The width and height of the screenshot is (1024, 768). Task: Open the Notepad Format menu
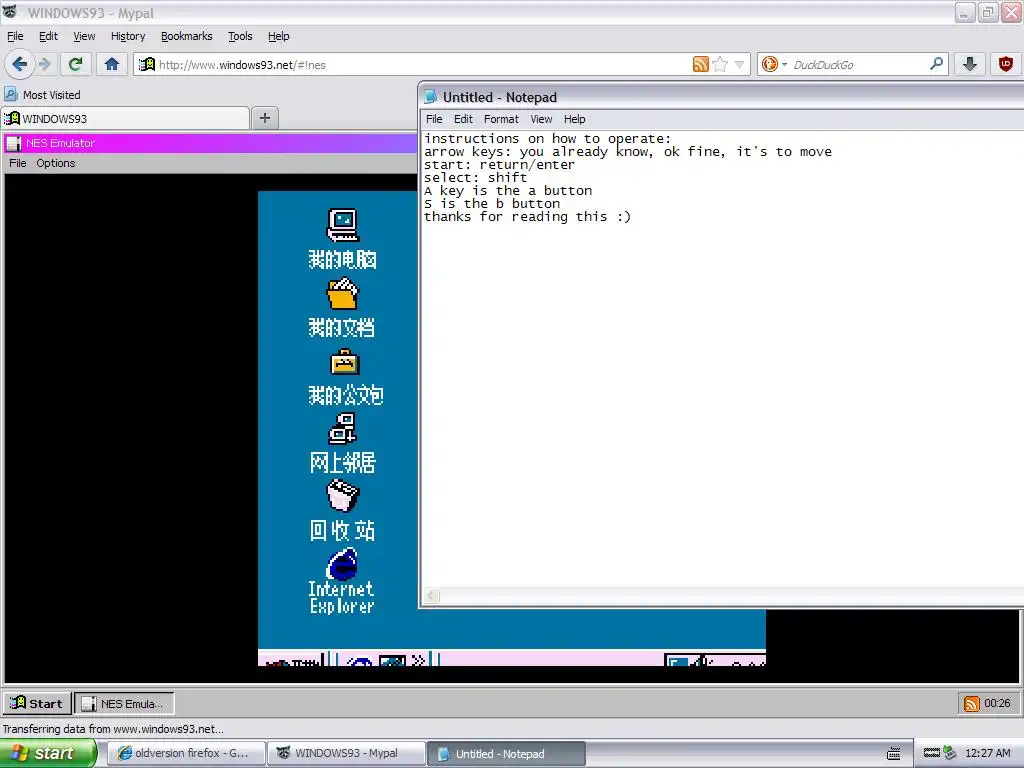pyautogui.click(x=501, y=119)
